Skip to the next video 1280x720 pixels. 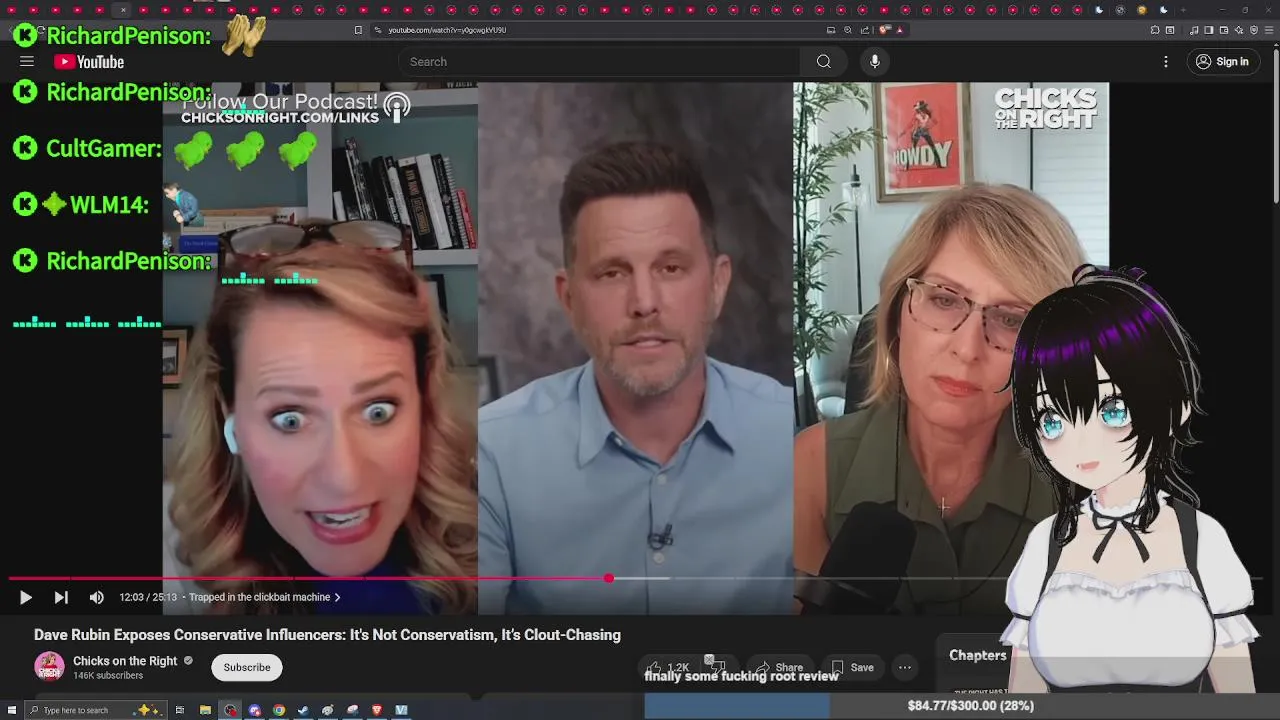(x=61, y=597)
